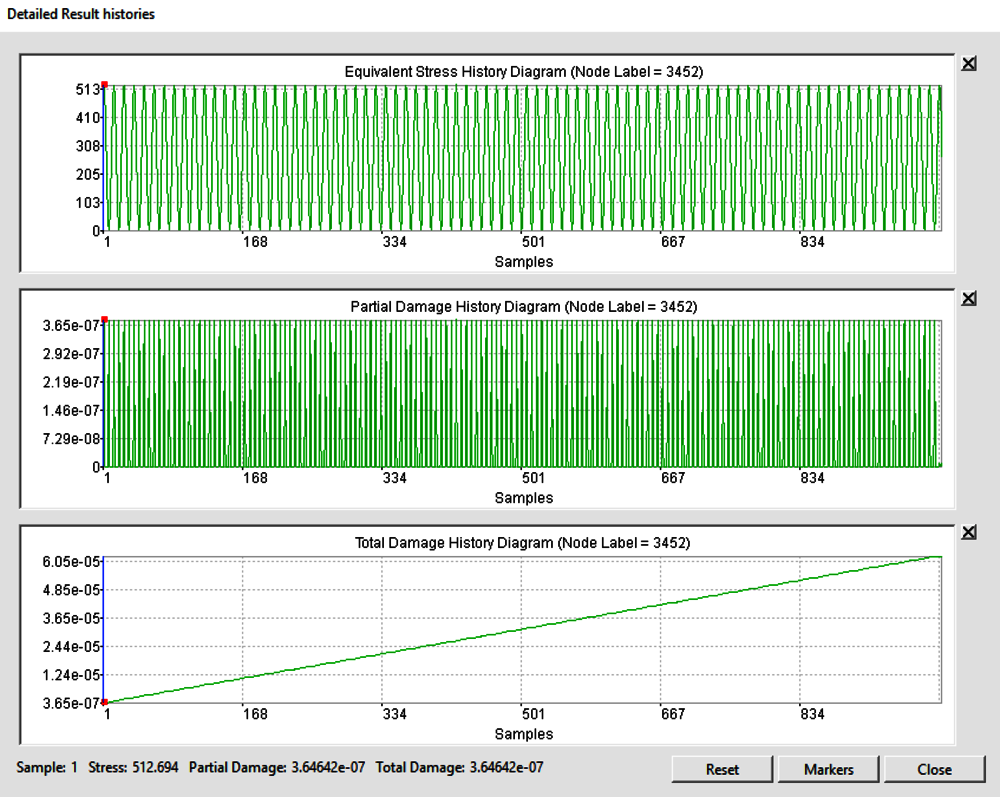This screenshot has height=797, width=1000.
Task: Close the Partial Damage History Diagram panel
Action: coord(968,298)
